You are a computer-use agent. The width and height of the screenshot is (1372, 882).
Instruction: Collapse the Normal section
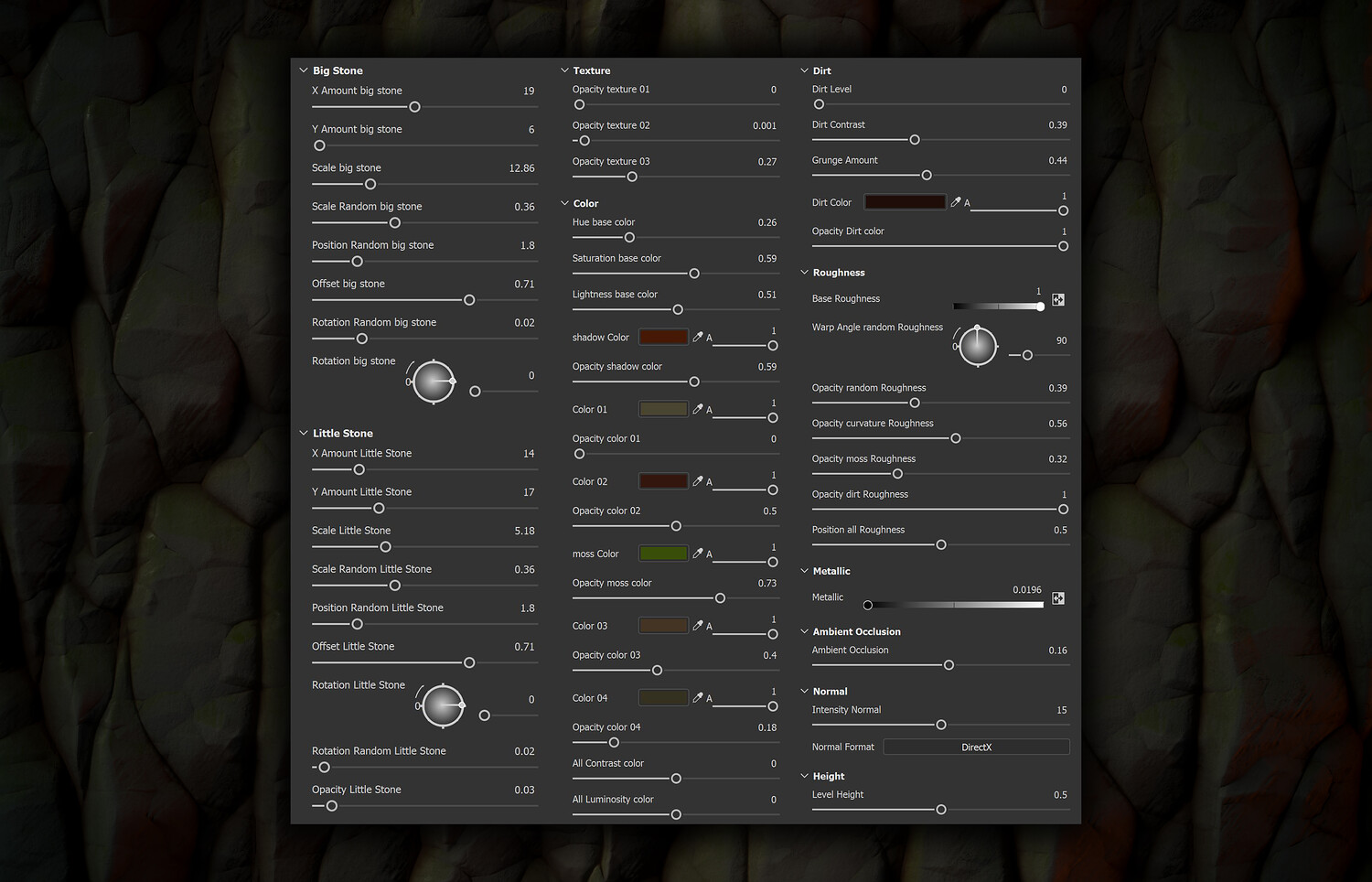tap(804, 691)
